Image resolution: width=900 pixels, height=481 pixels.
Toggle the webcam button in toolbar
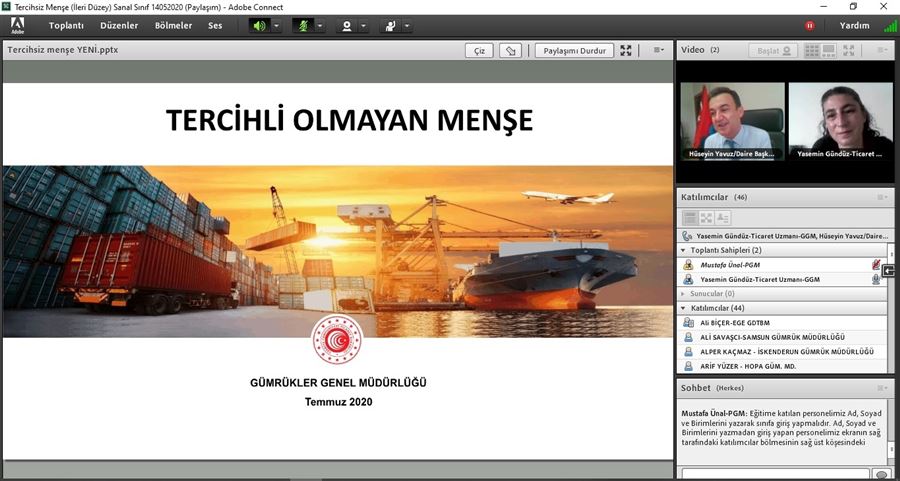[x=347, y=26]
